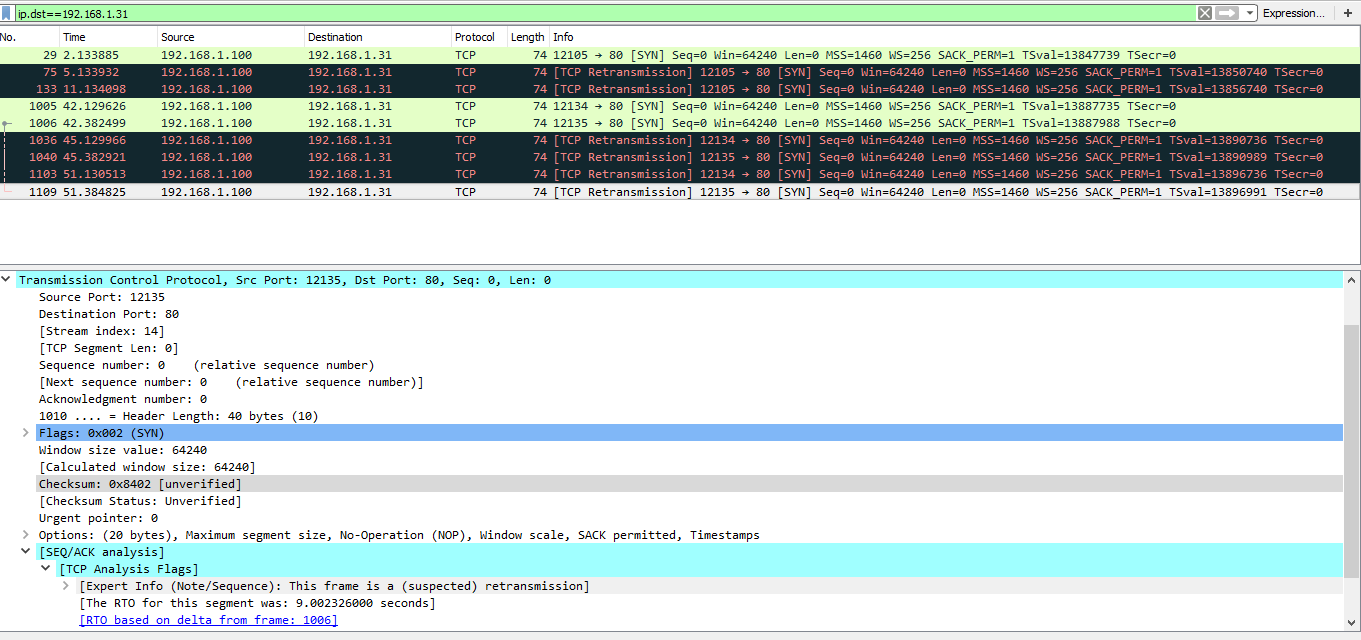The height and width of the screenshot is (640, 1361).
Task: Select packet number 29 row
Action: pos(680,55)
